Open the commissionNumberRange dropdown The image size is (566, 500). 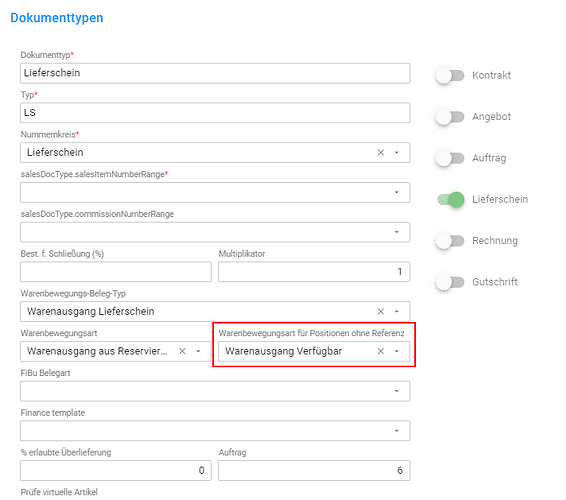point(396,232)
